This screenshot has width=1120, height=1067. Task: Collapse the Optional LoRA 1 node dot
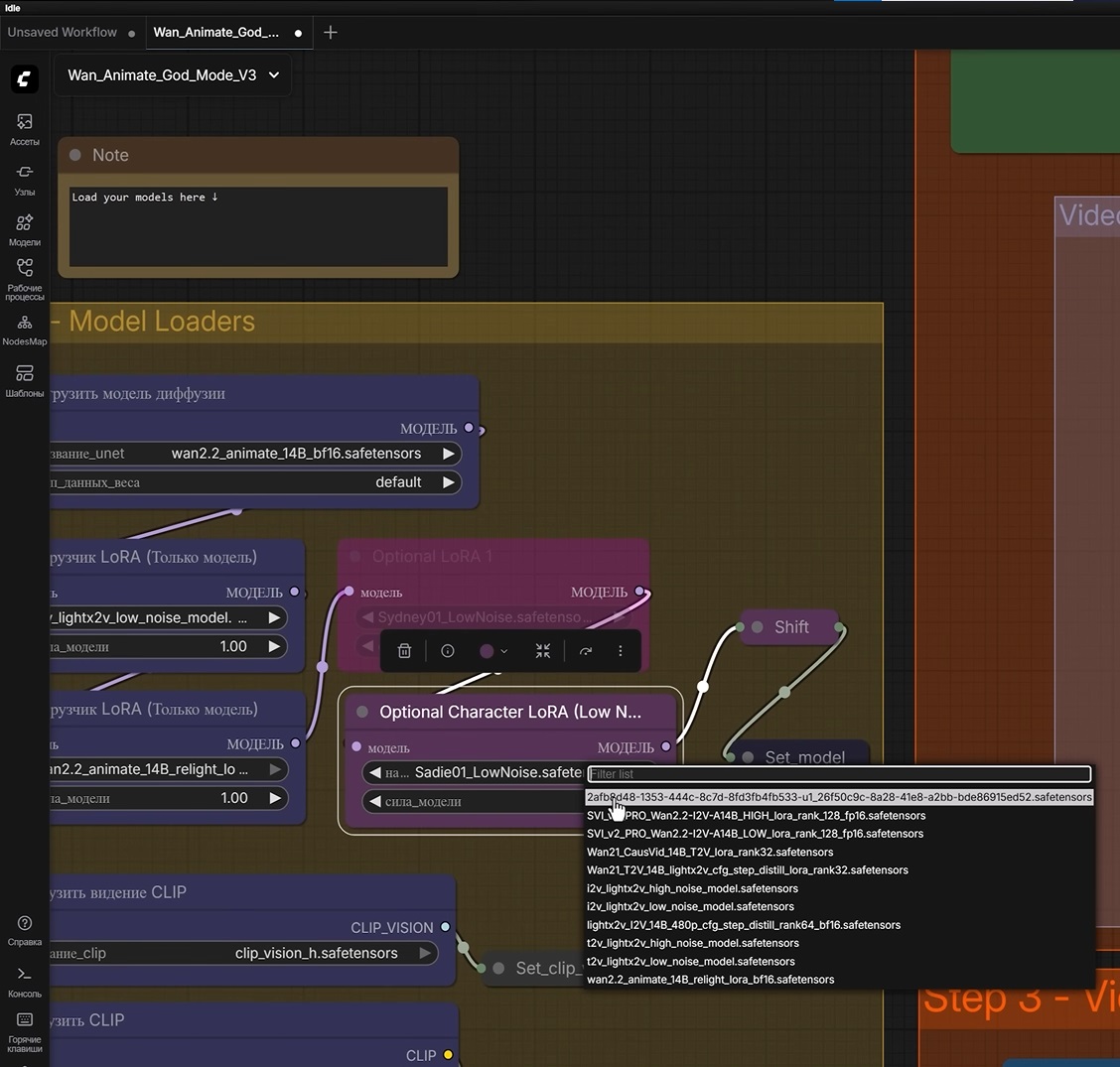coord(355,556)
